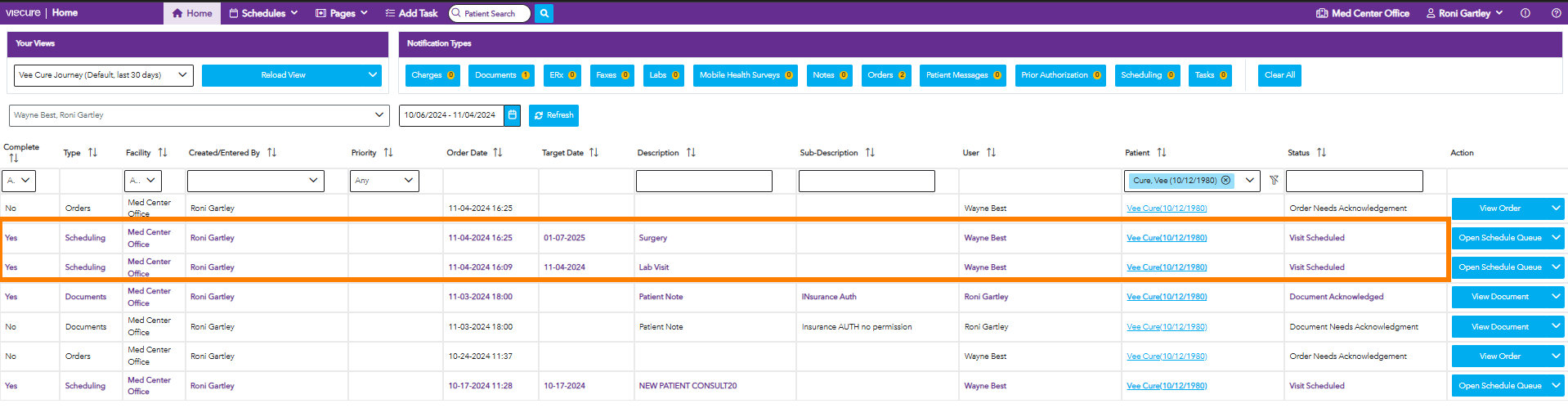
Task: Clear the Cure, Vee patient filter chip
Action: (x=1225, y=181)
